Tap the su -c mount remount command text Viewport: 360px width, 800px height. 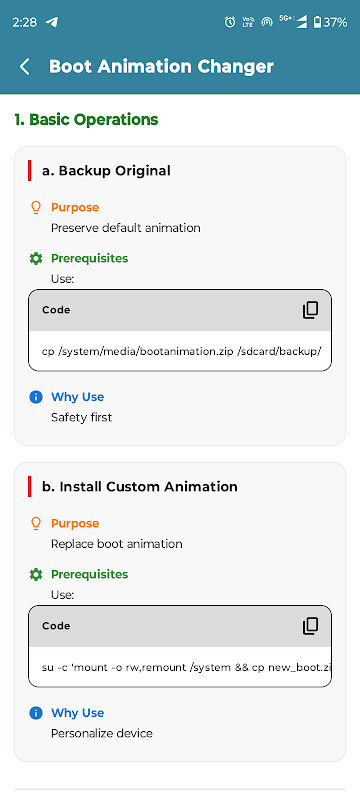click(x=188, y=667)
